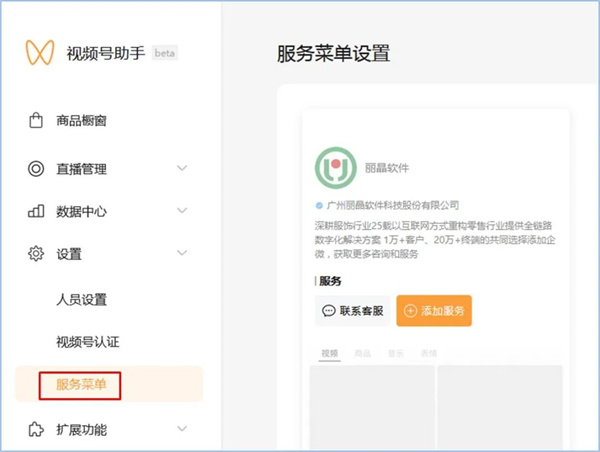This screenshot has height=452, width=600.
Task: Click the chat bubble icon in 联系客服
Action: coord(328,311)
